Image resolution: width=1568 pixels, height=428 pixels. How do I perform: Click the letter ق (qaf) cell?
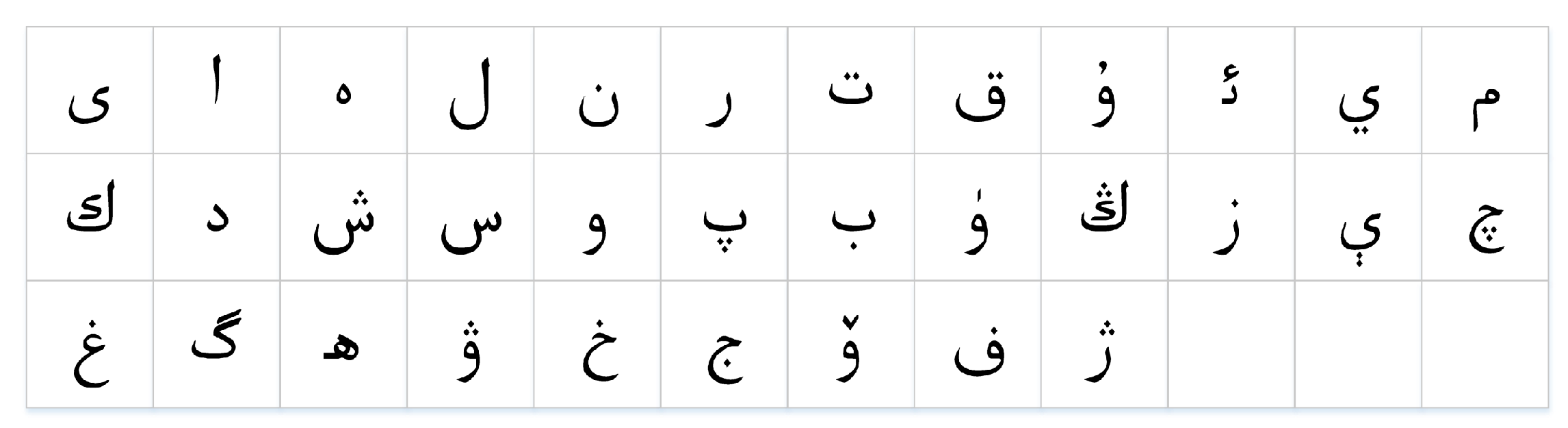click(978, 90)
